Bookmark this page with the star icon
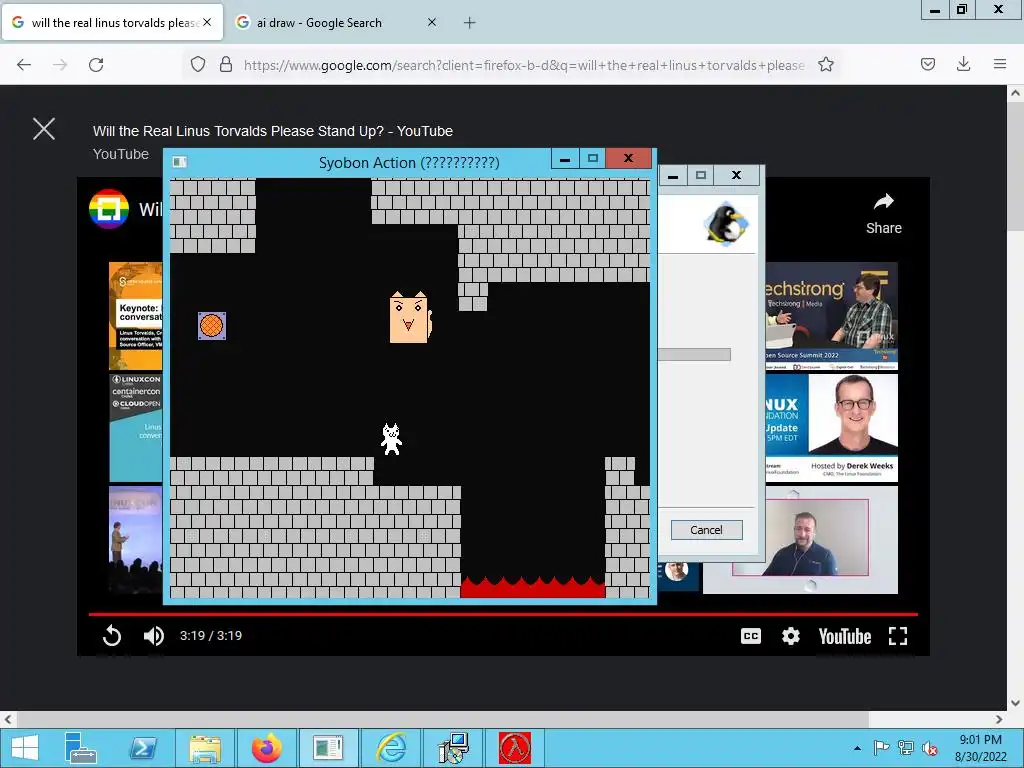1024x768 pixels. coord(825,64)
